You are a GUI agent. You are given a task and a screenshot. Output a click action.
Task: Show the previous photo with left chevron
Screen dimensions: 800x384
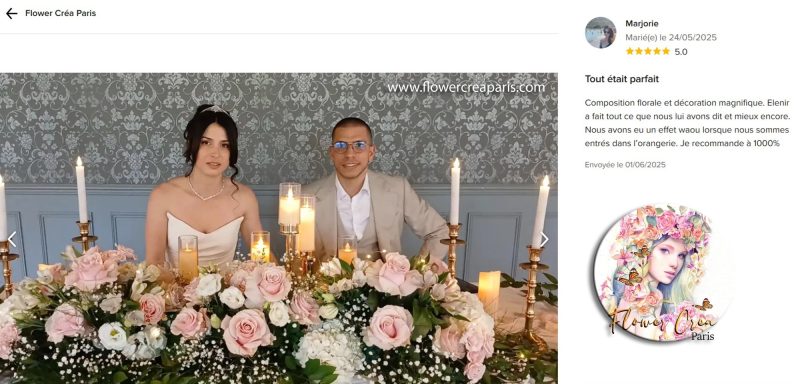[12, 239]
